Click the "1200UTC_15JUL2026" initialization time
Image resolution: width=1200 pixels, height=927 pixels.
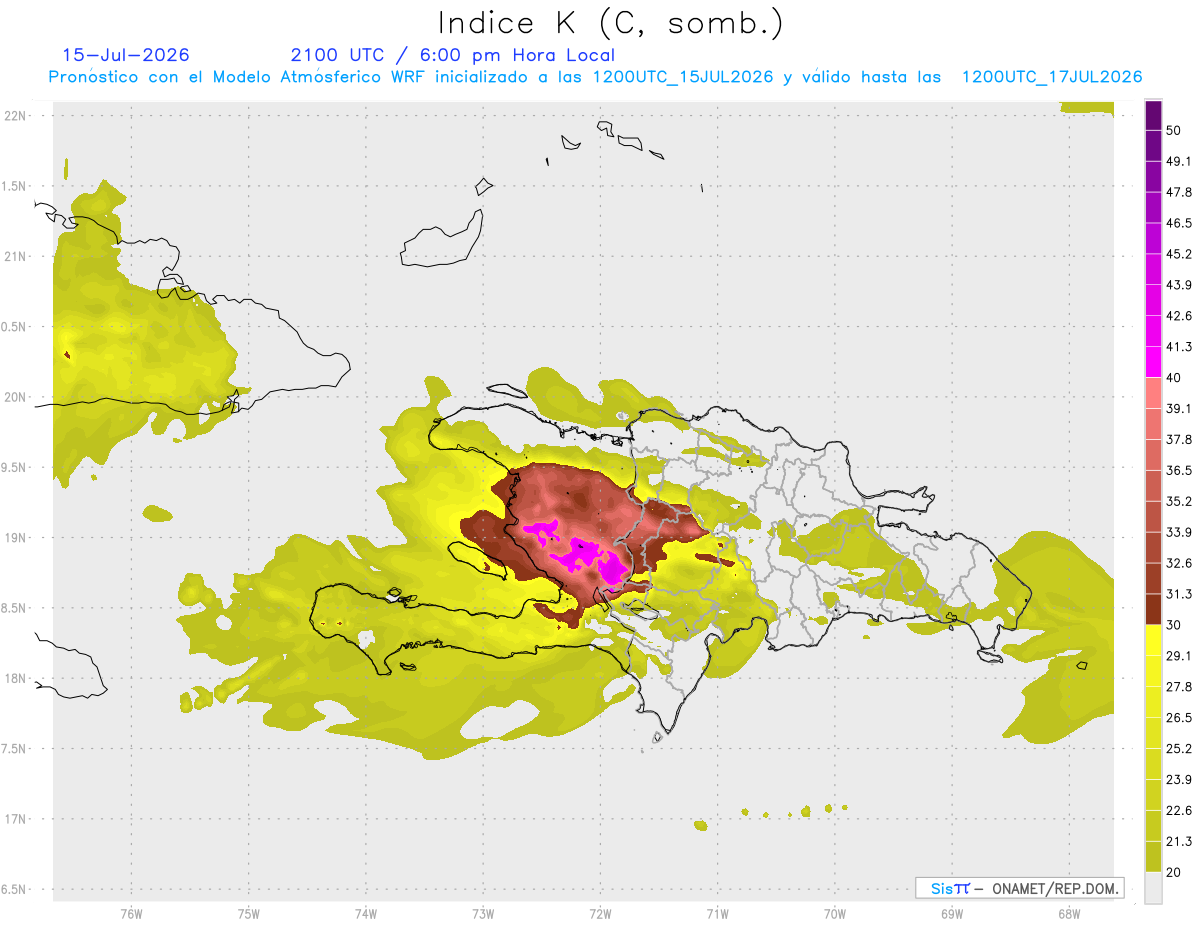pos(683,77)
